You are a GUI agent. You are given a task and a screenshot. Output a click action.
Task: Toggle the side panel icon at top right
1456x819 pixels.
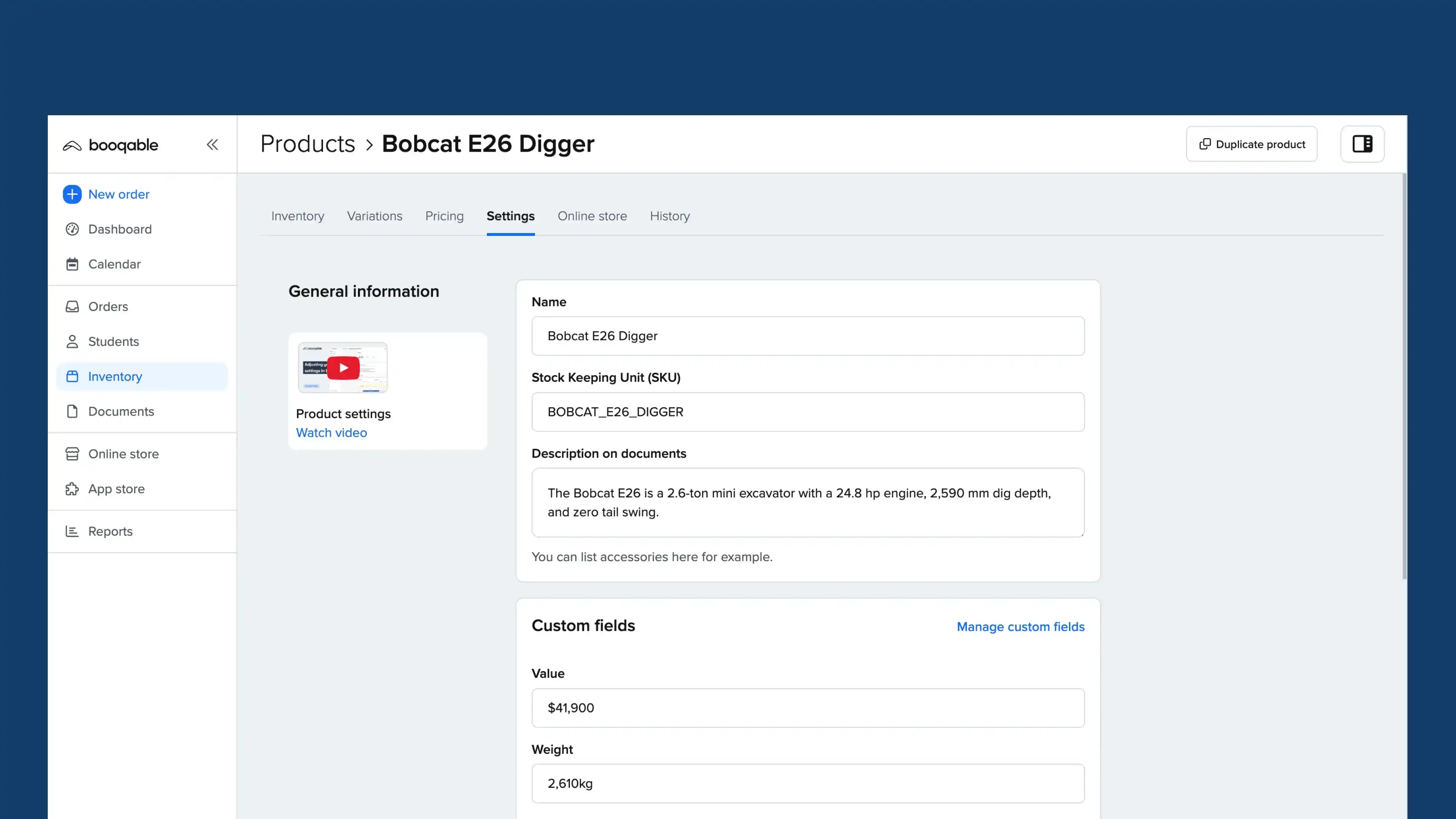(x=1362, y=144)
